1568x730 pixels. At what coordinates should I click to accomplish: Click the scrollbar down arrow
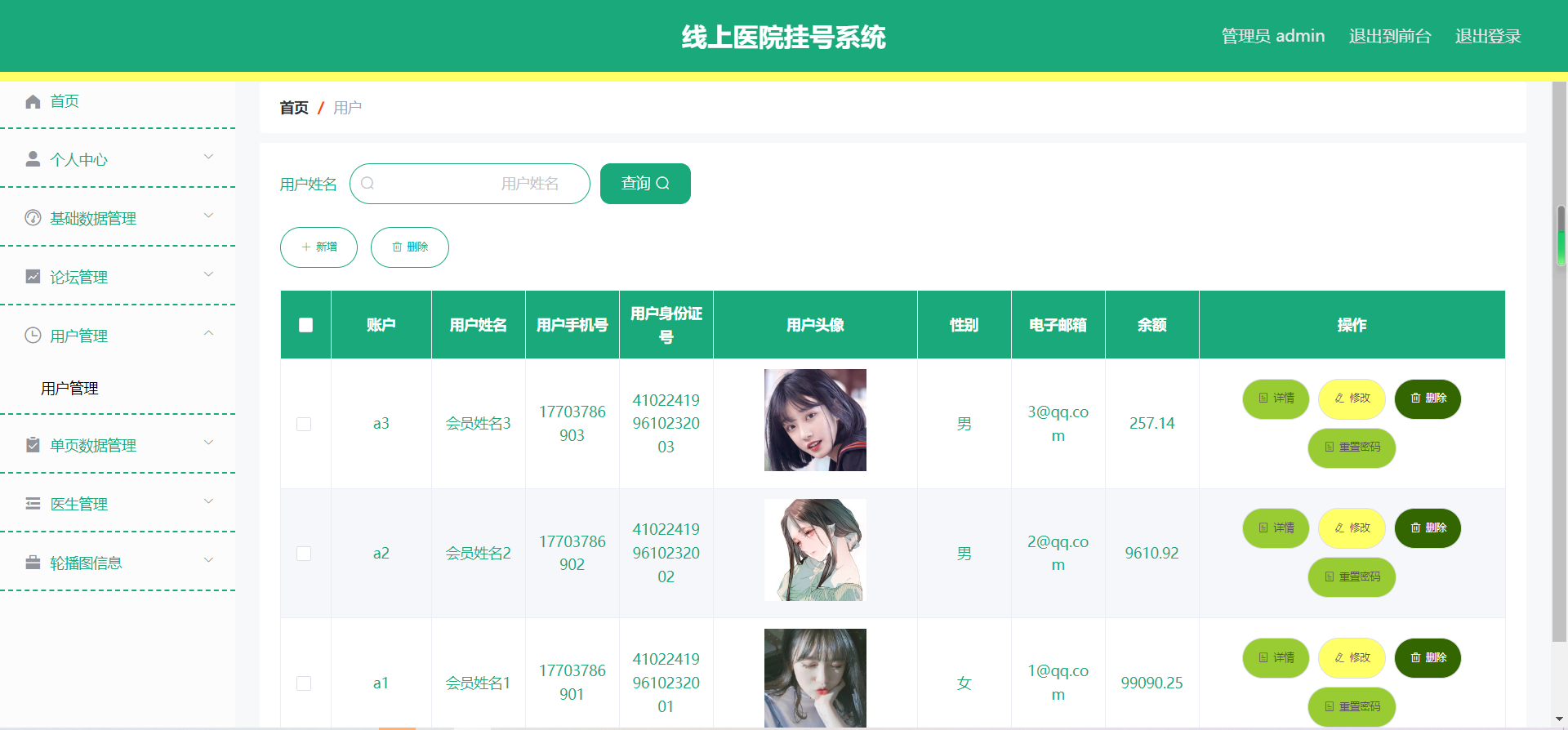pyautogui.click(x=1561, y=719)
